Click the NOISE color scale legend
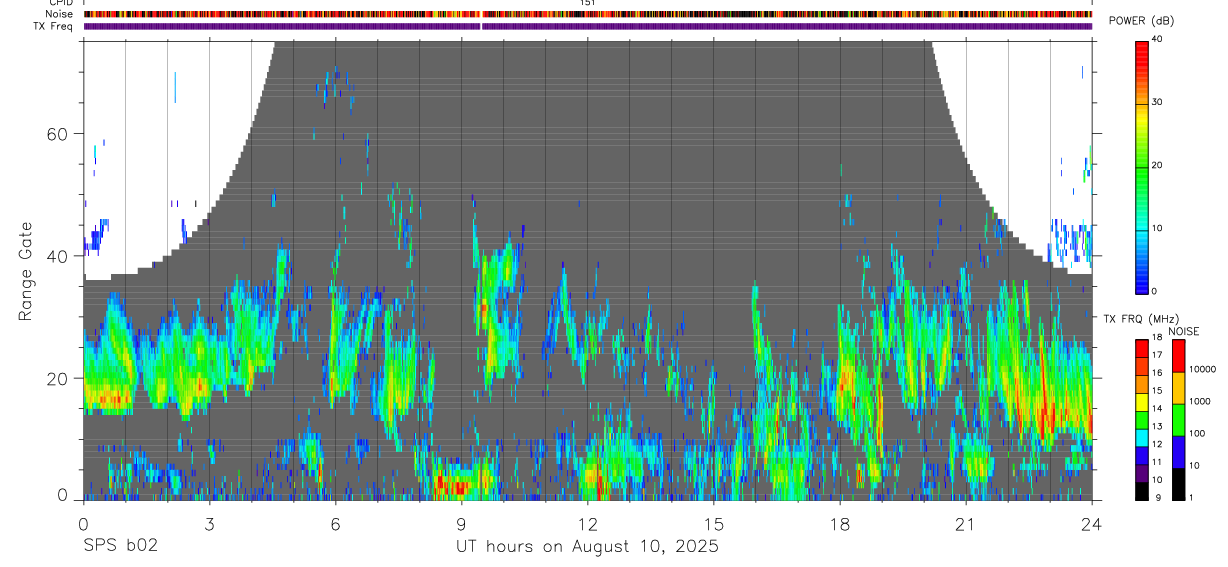The image size is (1228, 567). 1178,419
